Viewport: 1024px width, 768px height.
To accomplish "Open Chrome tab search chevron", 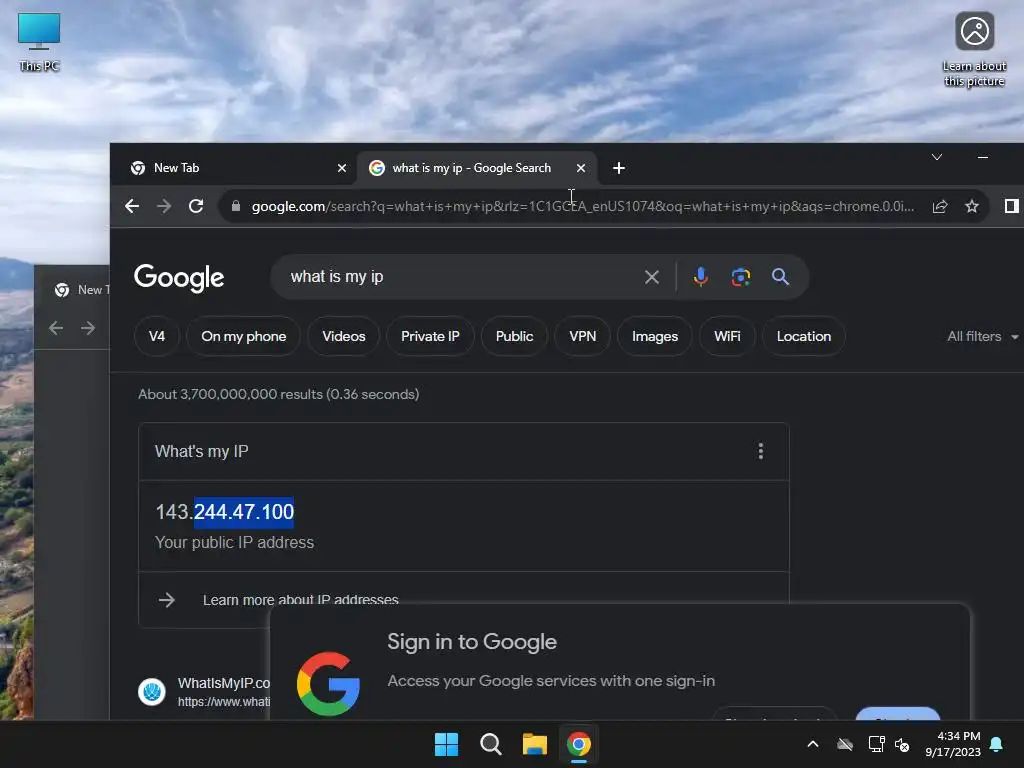I will coord(936,157).
